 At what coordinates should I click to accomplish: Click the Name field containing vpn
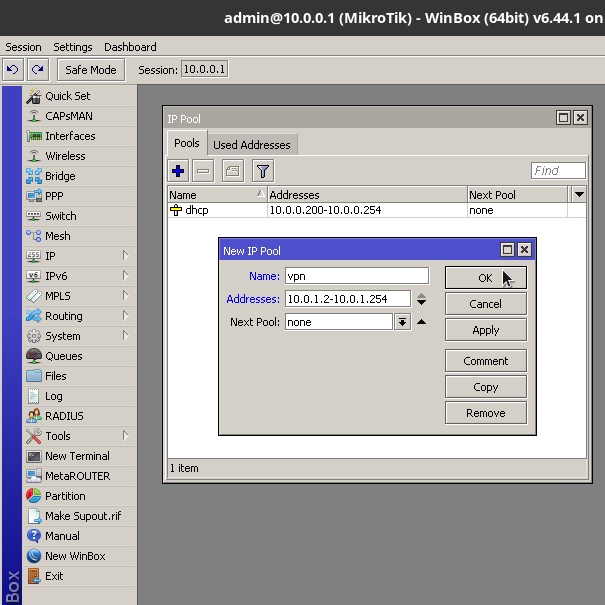coord(357,276)
